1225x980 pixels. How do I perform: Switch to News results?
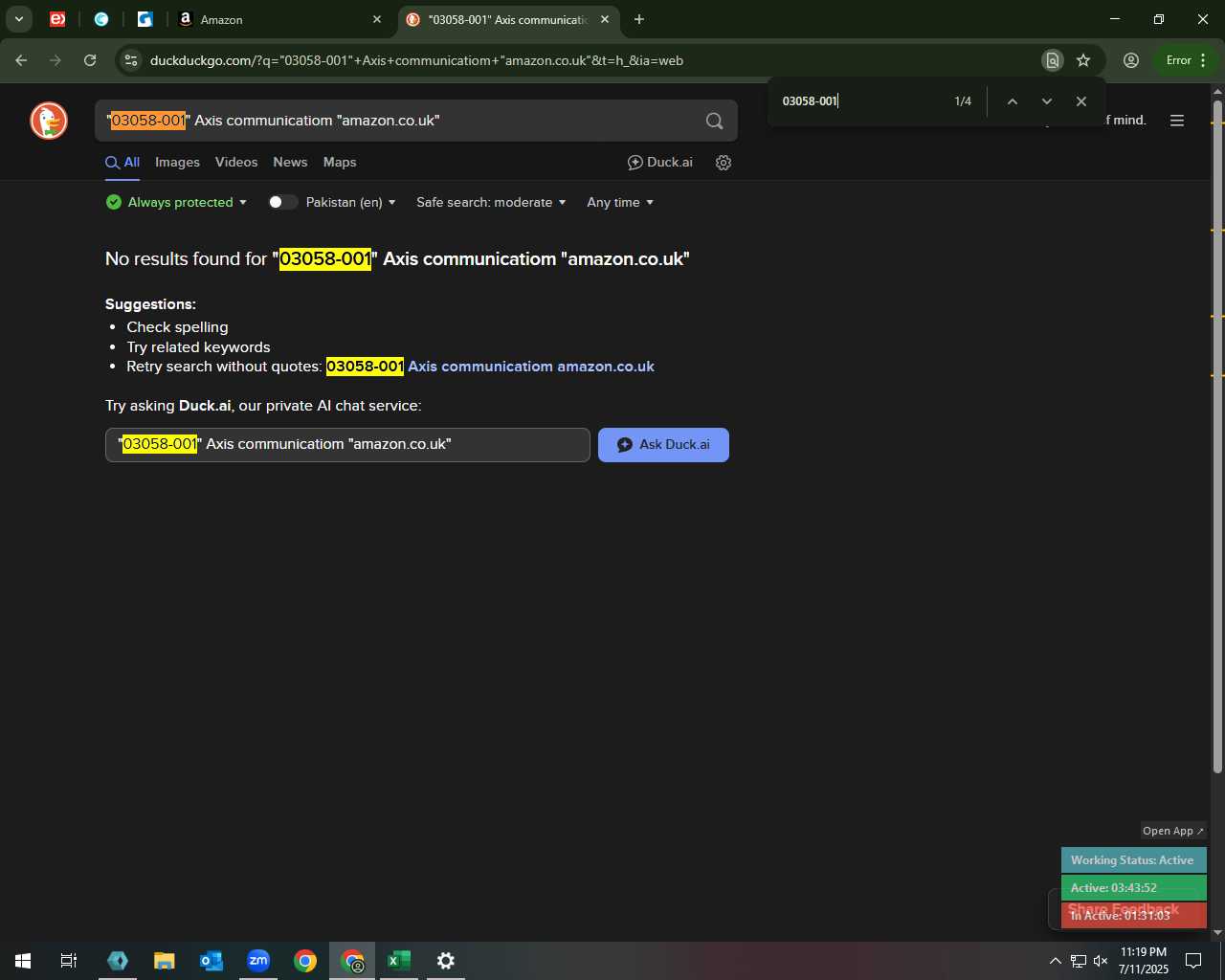tap(290, 163)
